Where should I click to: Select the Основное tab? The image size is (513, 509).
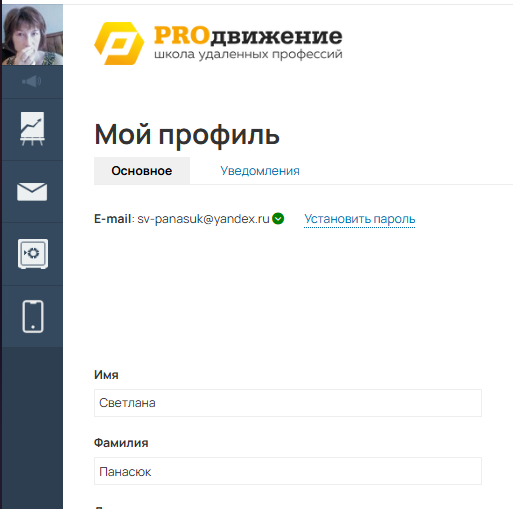pyautogui.click(x=142, y=171)
